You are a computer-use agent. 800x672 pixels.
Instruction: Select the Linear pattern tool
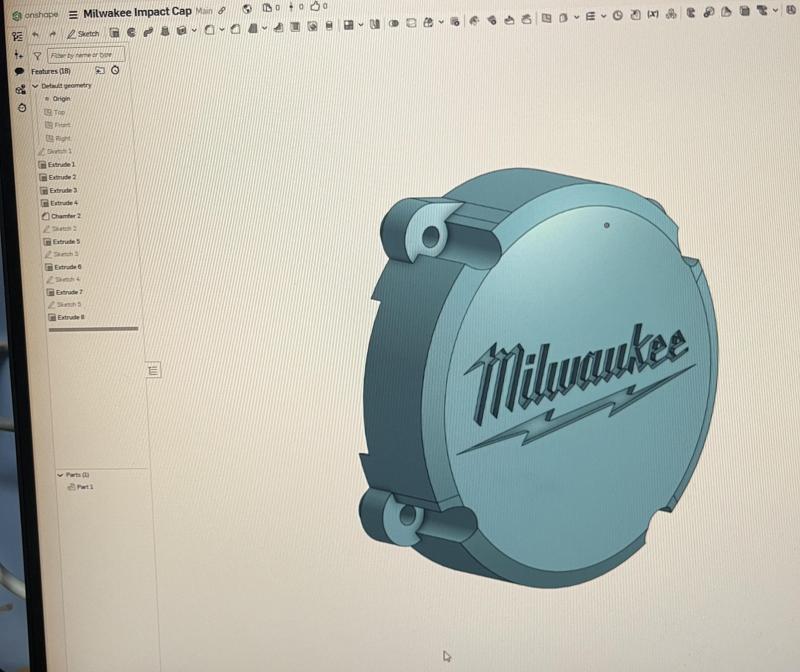point(348,25)
